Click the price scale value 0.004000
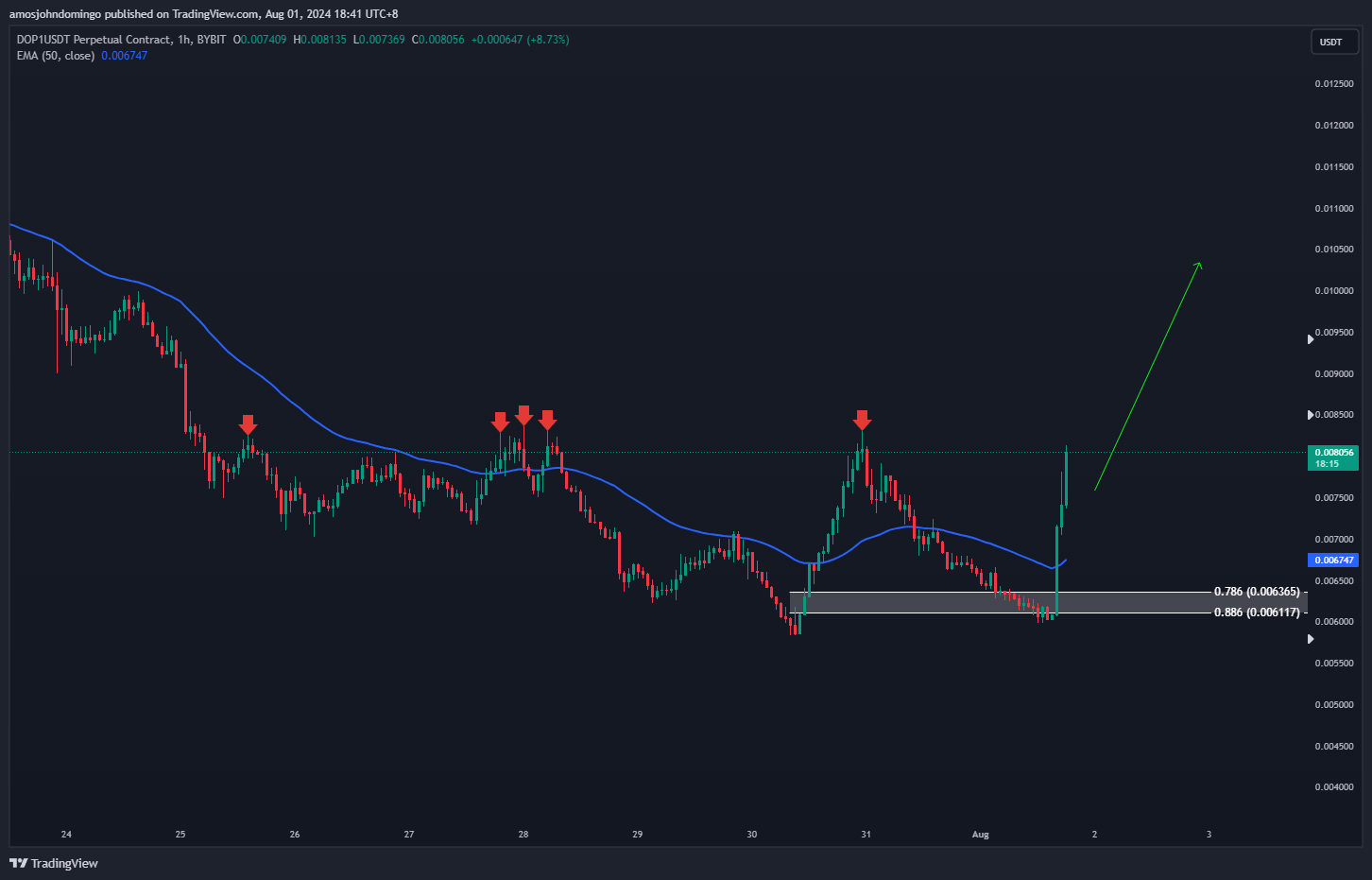This screenshot has width=1372, height=880. click(1333, 787)
